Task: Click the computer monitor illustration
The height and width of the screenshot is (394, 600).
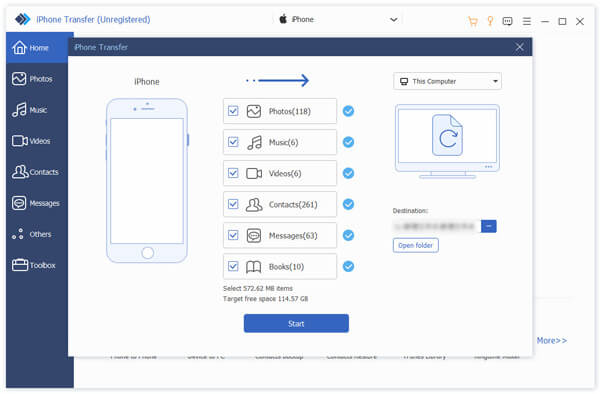Action: coord(447,141)
